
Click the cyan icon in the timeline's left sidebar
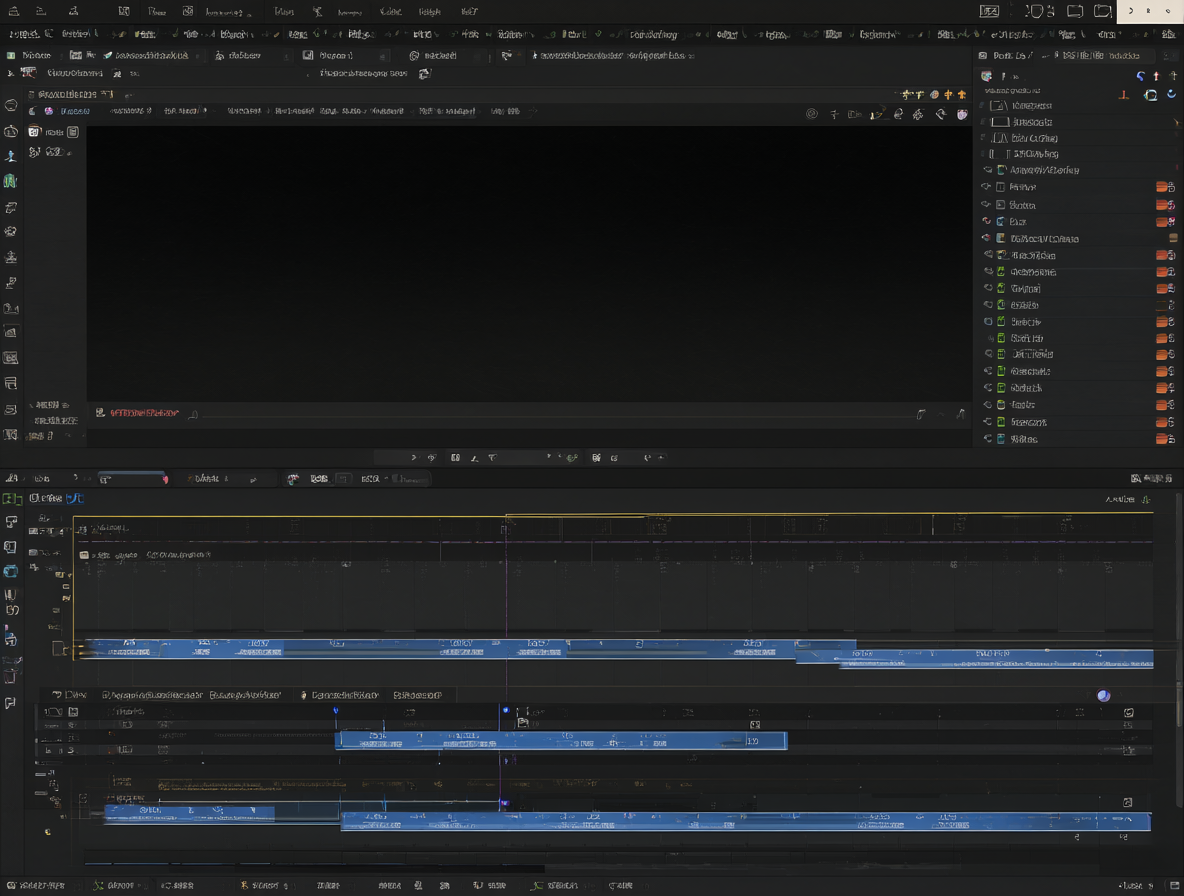point(11,571)
